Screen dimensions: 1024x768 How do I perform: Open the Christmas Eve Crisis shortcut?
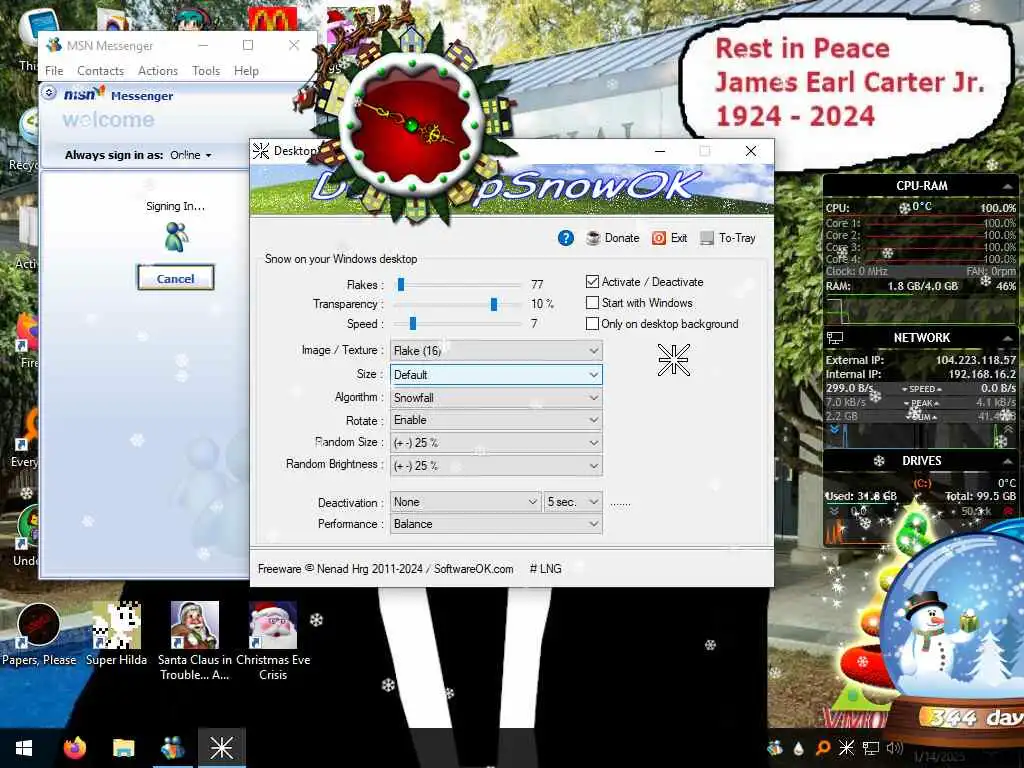point(273,641)
